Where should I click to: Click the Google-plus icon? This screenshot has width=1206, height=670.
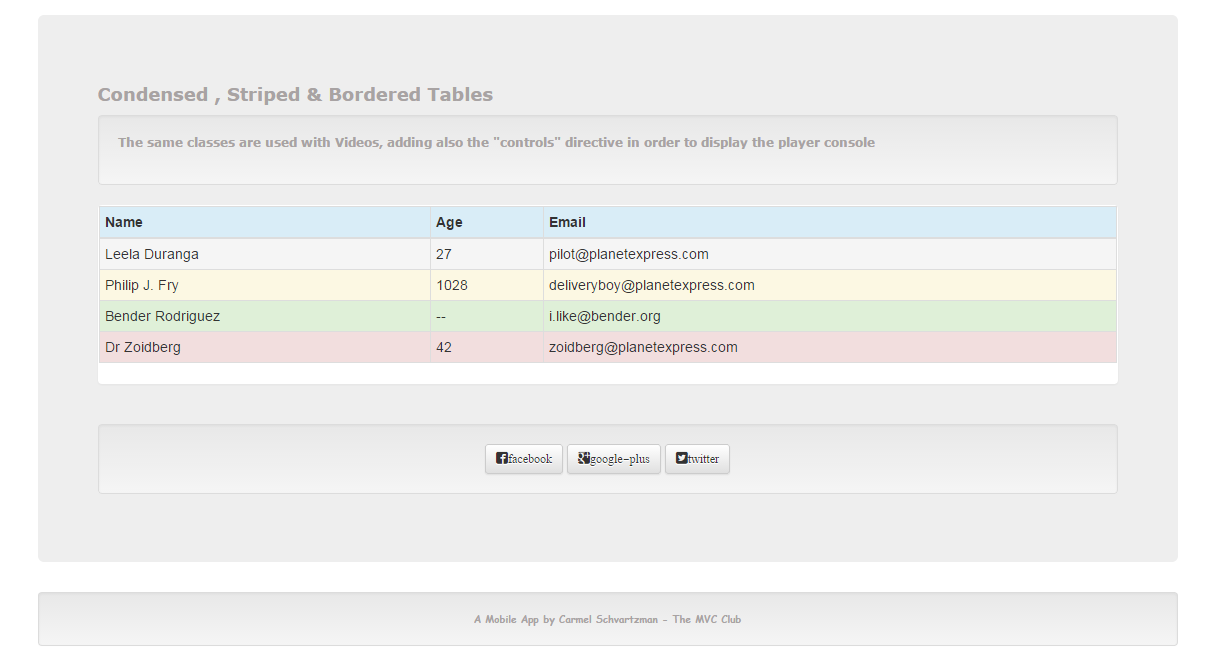(583, 458)
